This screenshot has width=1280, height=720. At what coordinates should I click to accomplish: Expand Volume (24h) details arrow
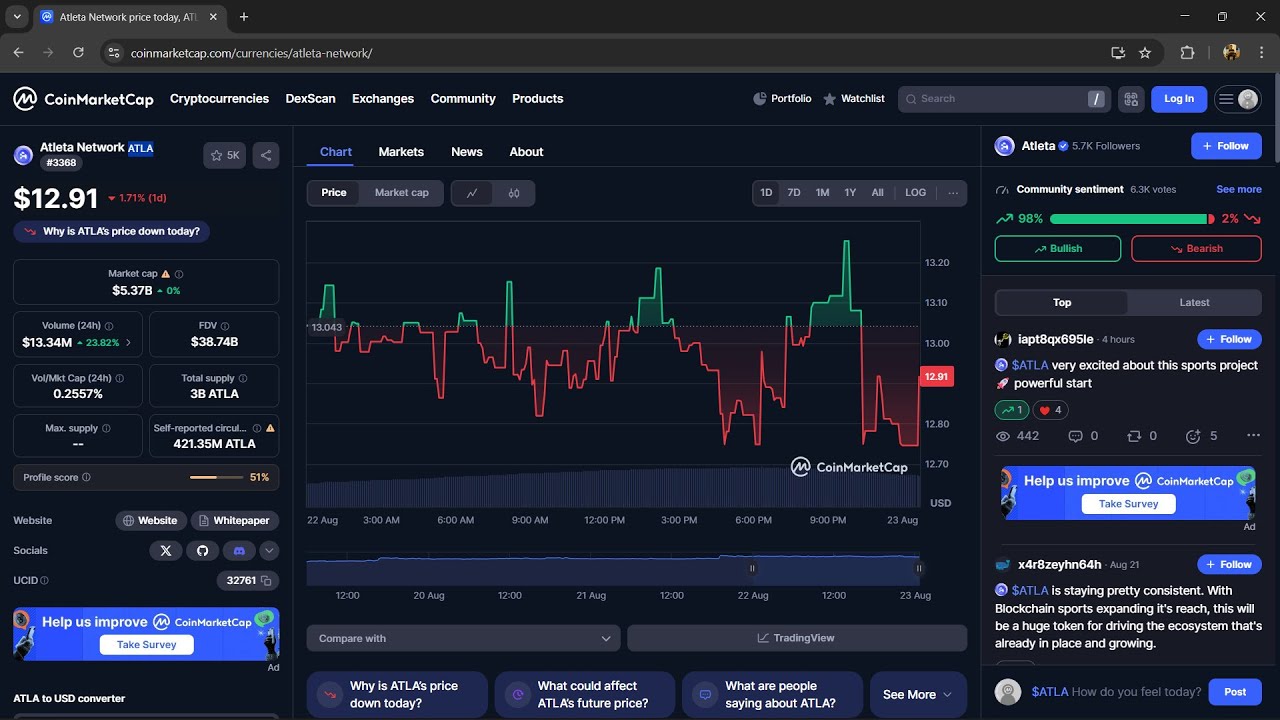pos(128,343)
